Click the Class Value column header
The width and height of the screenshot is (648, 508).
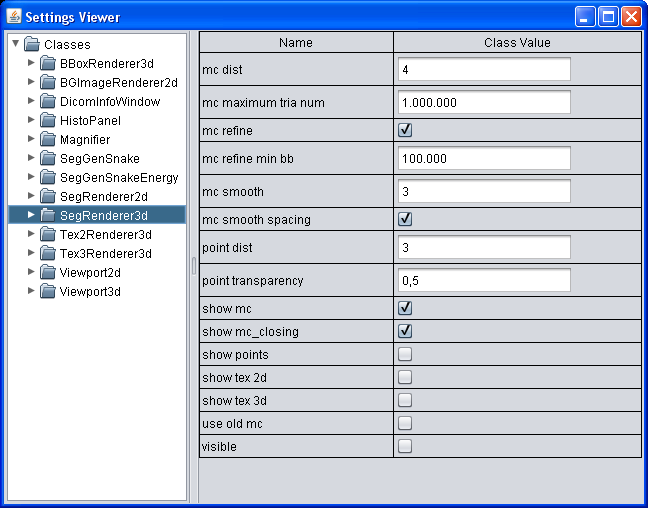coord(517,43)
